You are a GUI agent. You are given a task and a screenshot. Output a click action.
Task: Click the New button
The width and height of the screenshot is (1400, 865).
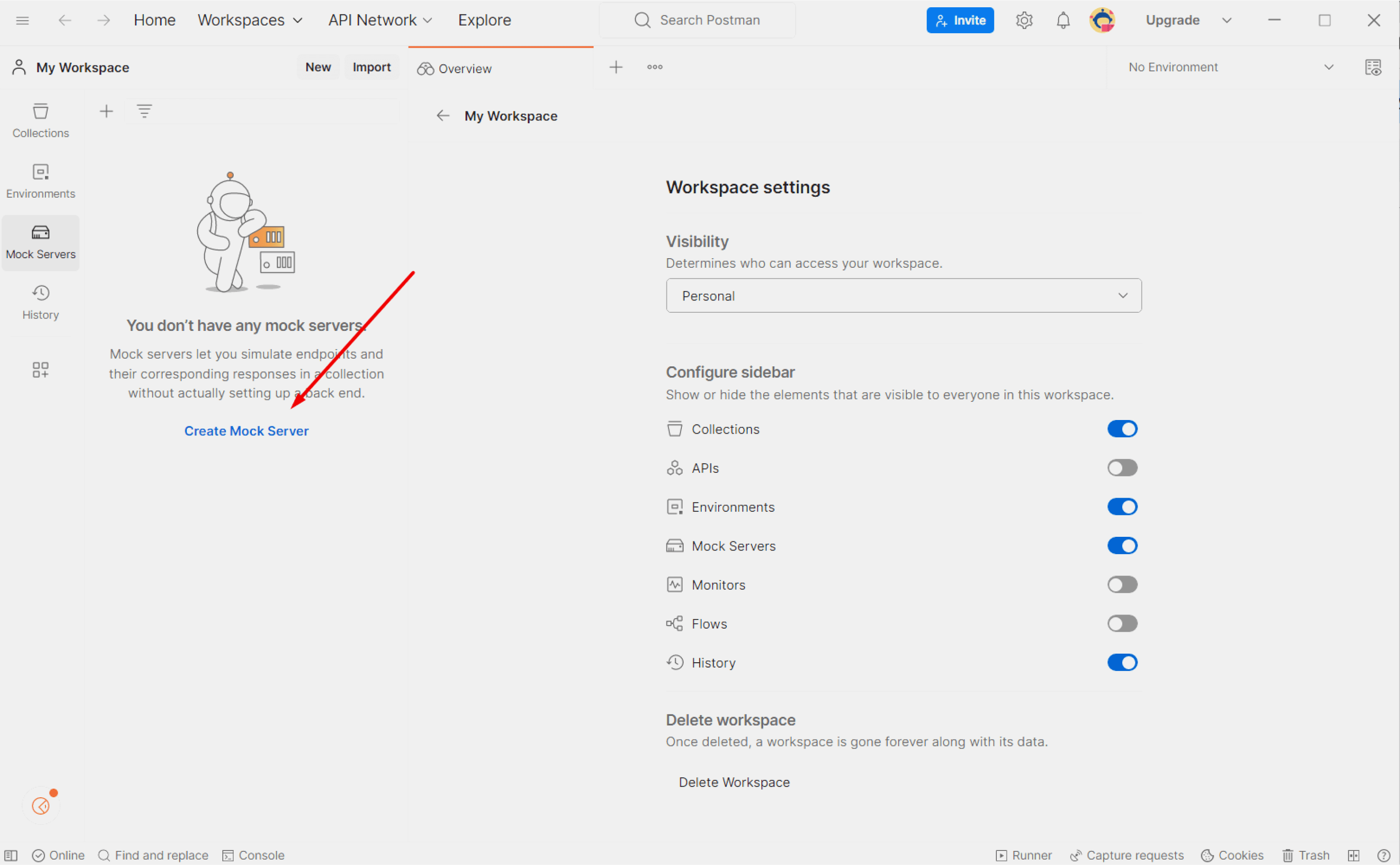coord(318,68)
